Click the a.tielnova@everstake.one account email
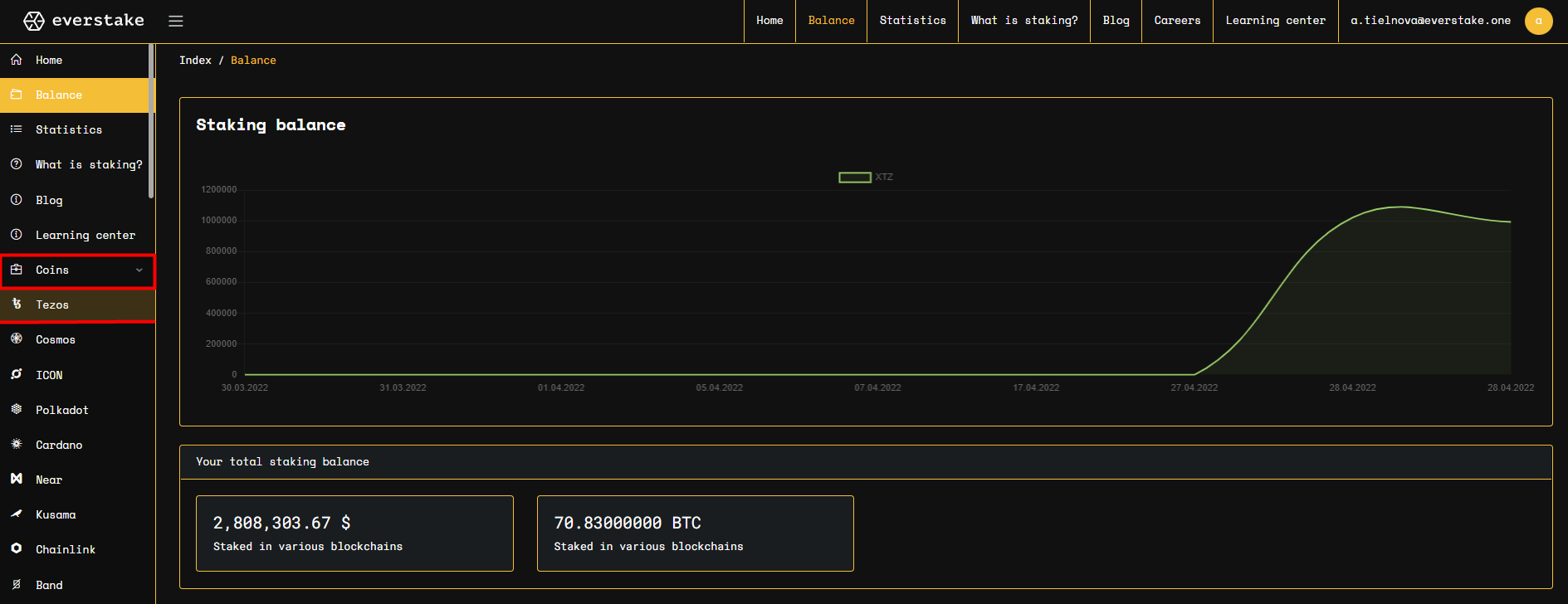1568x604 pixels. (1431, 21)
